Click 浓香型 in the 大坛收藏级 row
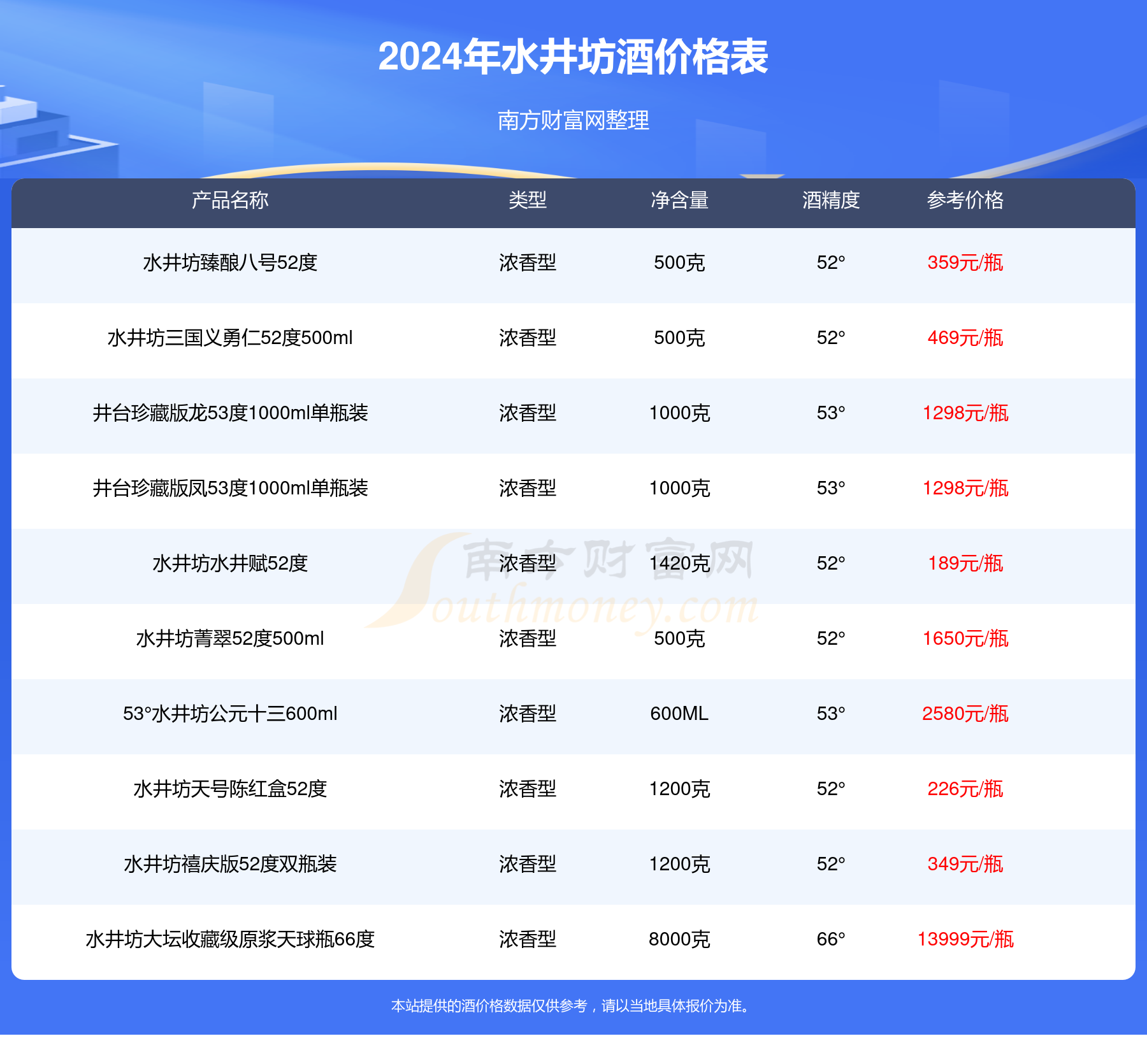Screen dimensions: 1147x1064 [x=528, y=939]
